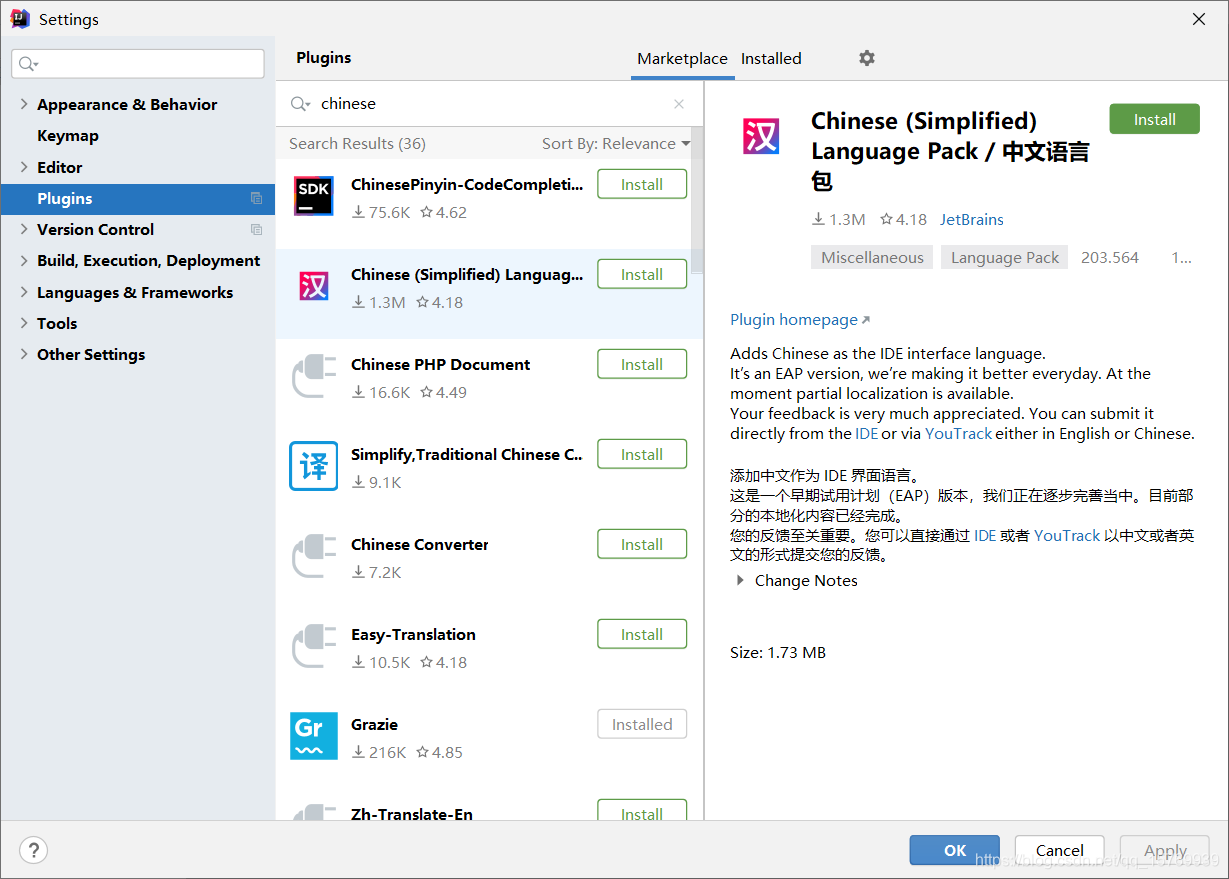Click the Version Control project-level settings icon
1229x879 pixels.
(x=256, y=229)
